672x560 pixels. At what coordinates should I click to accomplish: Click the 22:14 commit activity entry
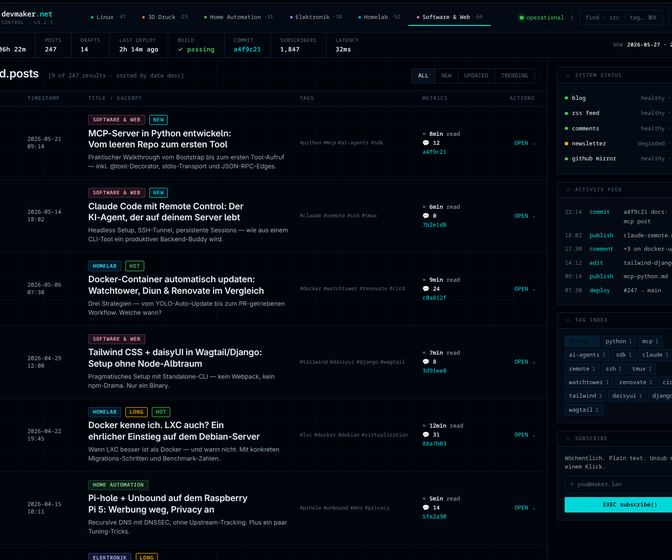[618, 216]
